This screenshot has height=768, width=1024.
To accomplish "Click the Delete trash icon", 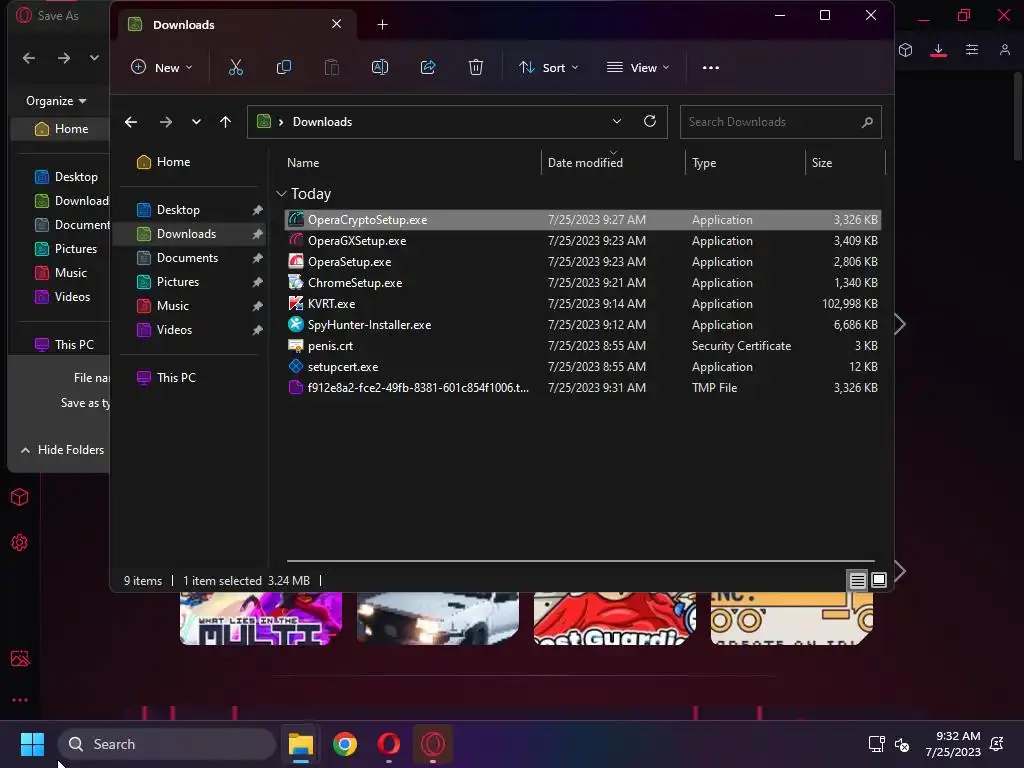I will (475, 67).
